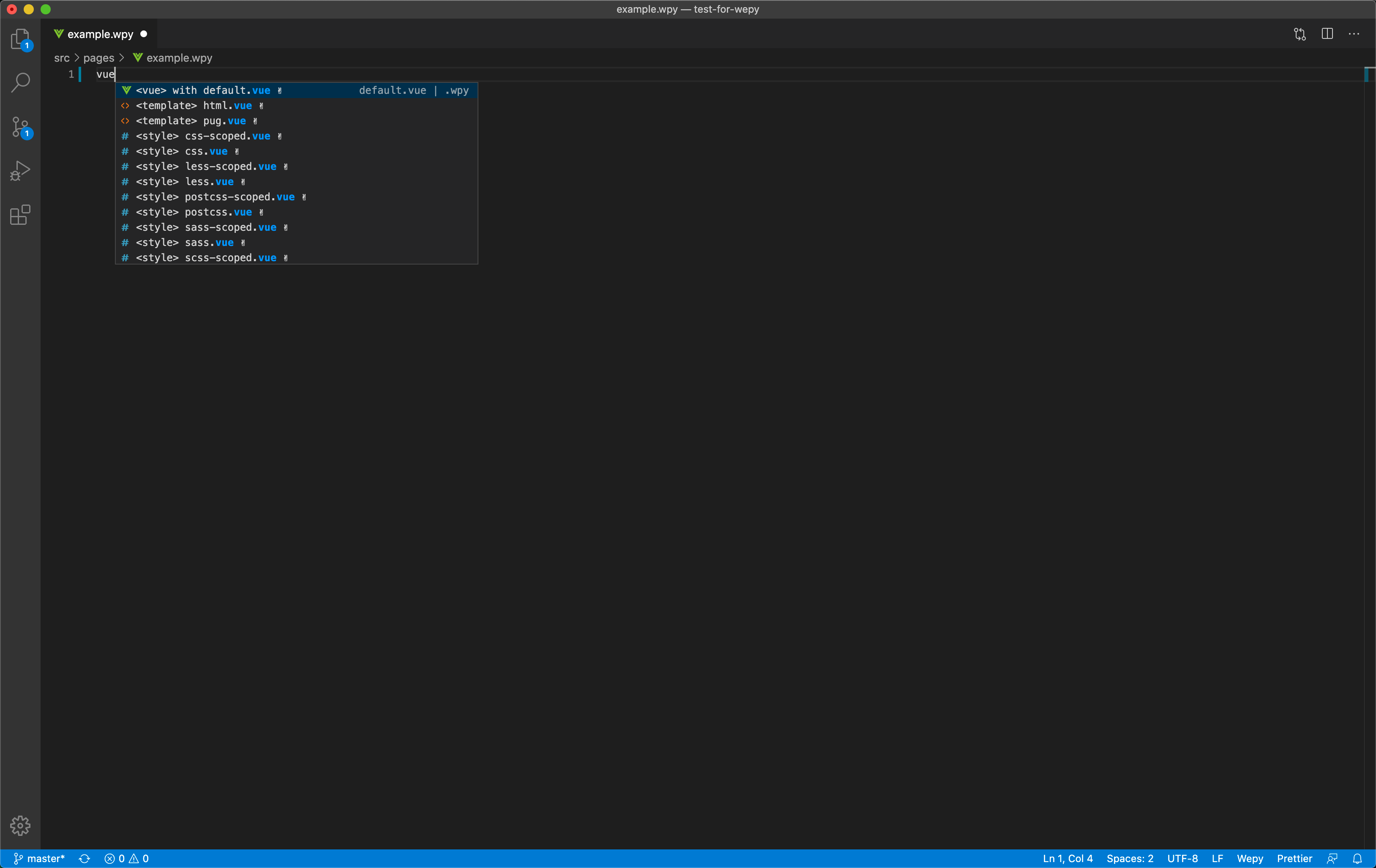Viewport: 1376px width, 868px height.
Task: Click Open Changes compare icon
Action: (1300, 34)
